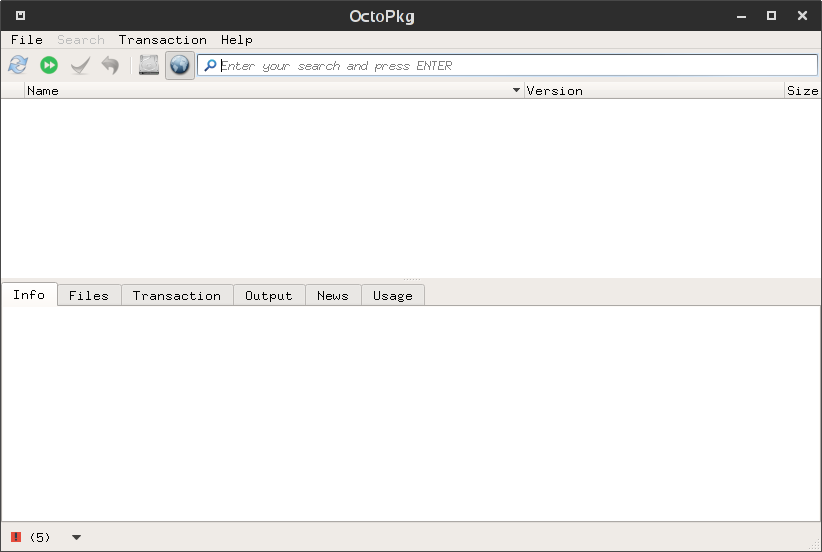Click the undo rollback arrow icon
This screenshot has width=822, height=552.
point(110,66)
